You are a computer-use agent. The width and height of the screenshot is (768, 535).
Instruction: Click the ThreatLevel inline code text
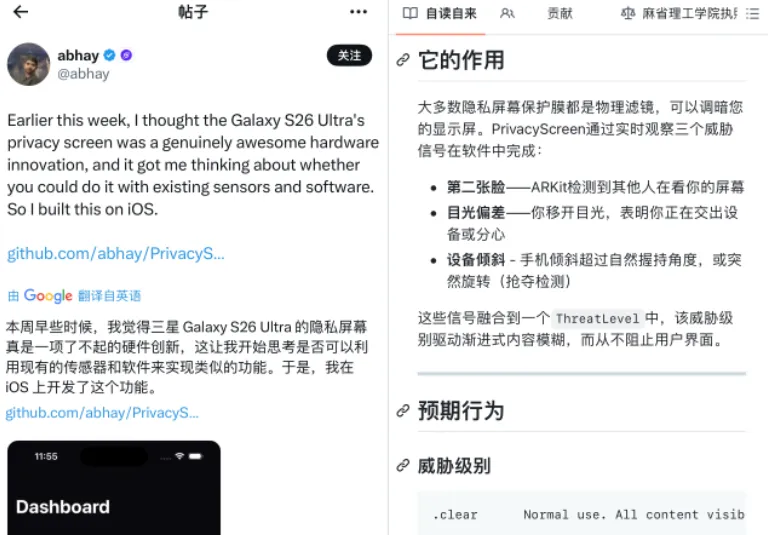coord(598,318)
